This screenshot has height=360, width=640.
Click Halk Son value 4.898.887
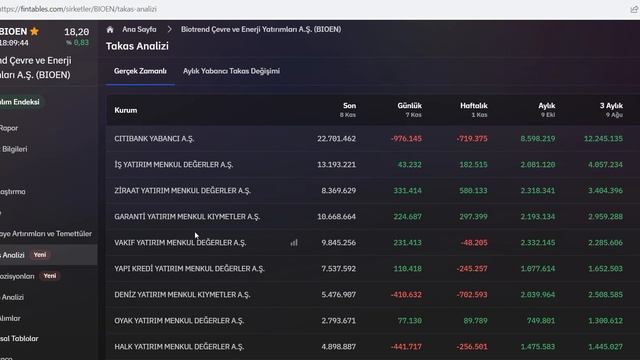click(x=338, y=347)
